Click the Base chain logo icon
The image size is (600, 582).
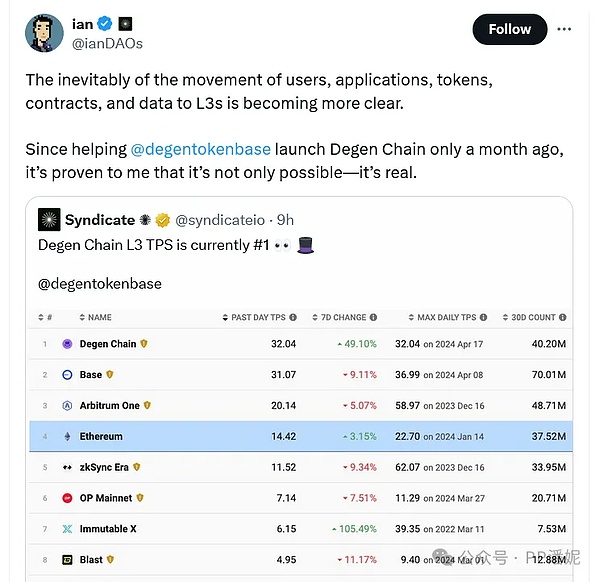click(x=68, y=375)
